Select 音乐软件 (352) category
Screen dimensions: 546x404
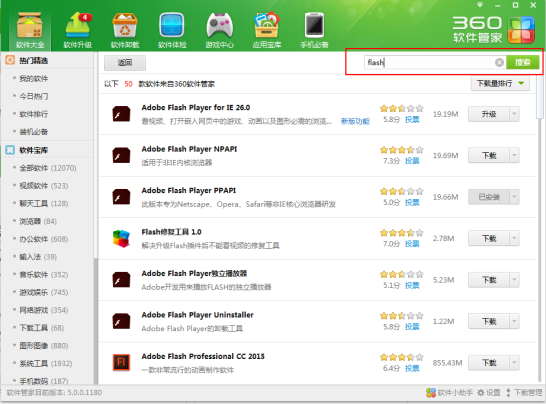click(44, 274)
